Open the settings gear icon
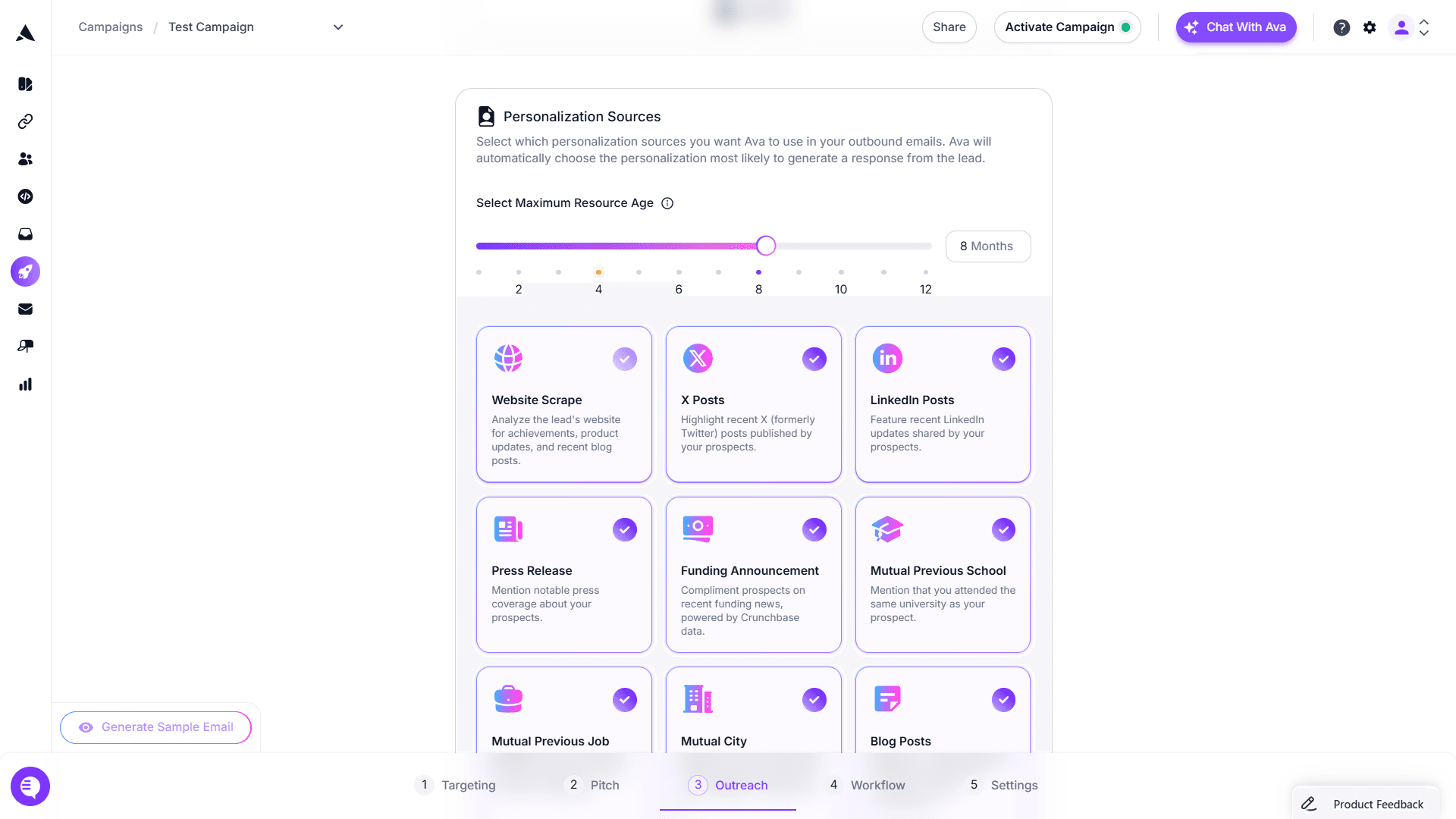Screen dimensions: 1456x819 (x=1370, y=27)
